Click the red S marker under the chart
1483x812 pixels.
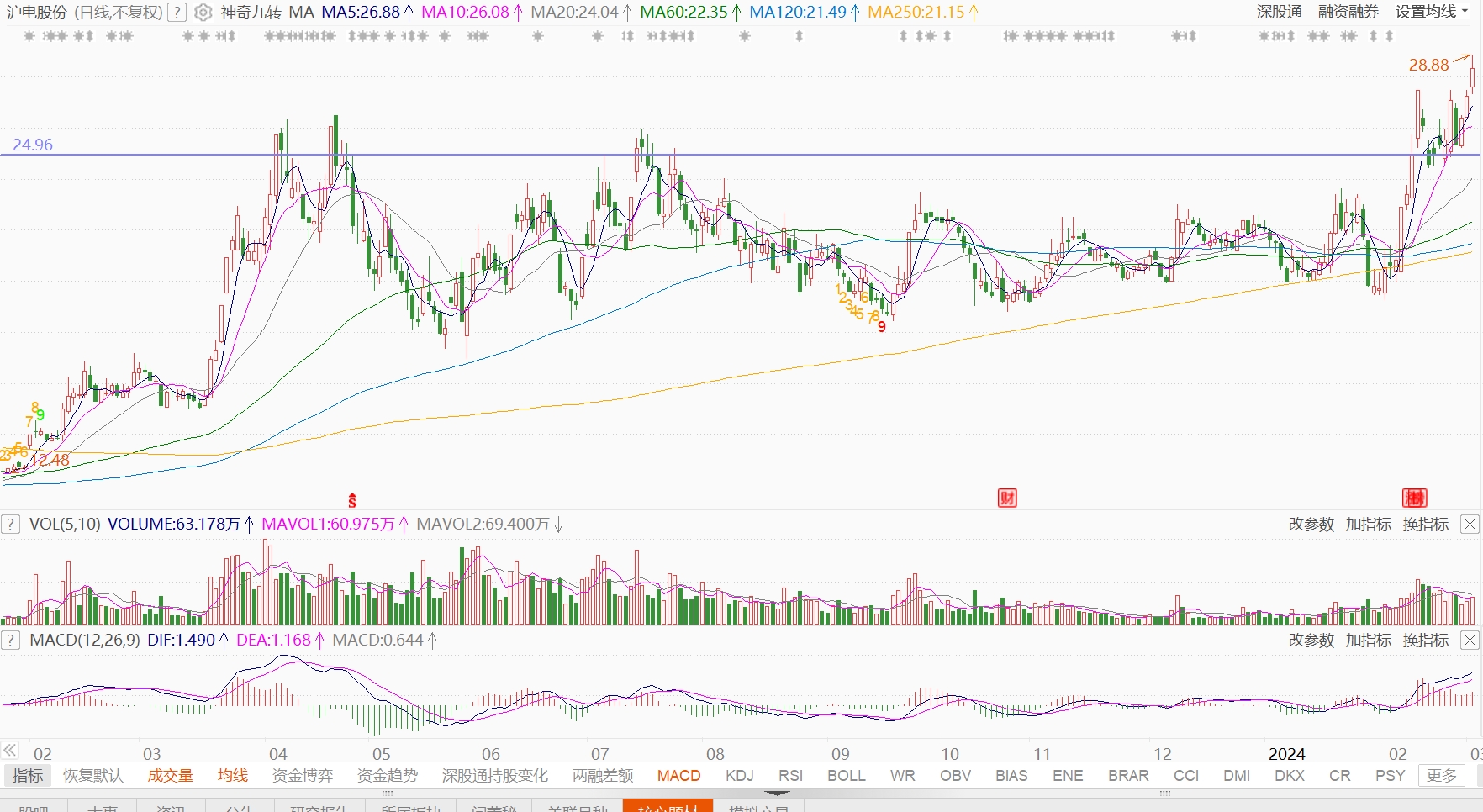coord(352,501)
